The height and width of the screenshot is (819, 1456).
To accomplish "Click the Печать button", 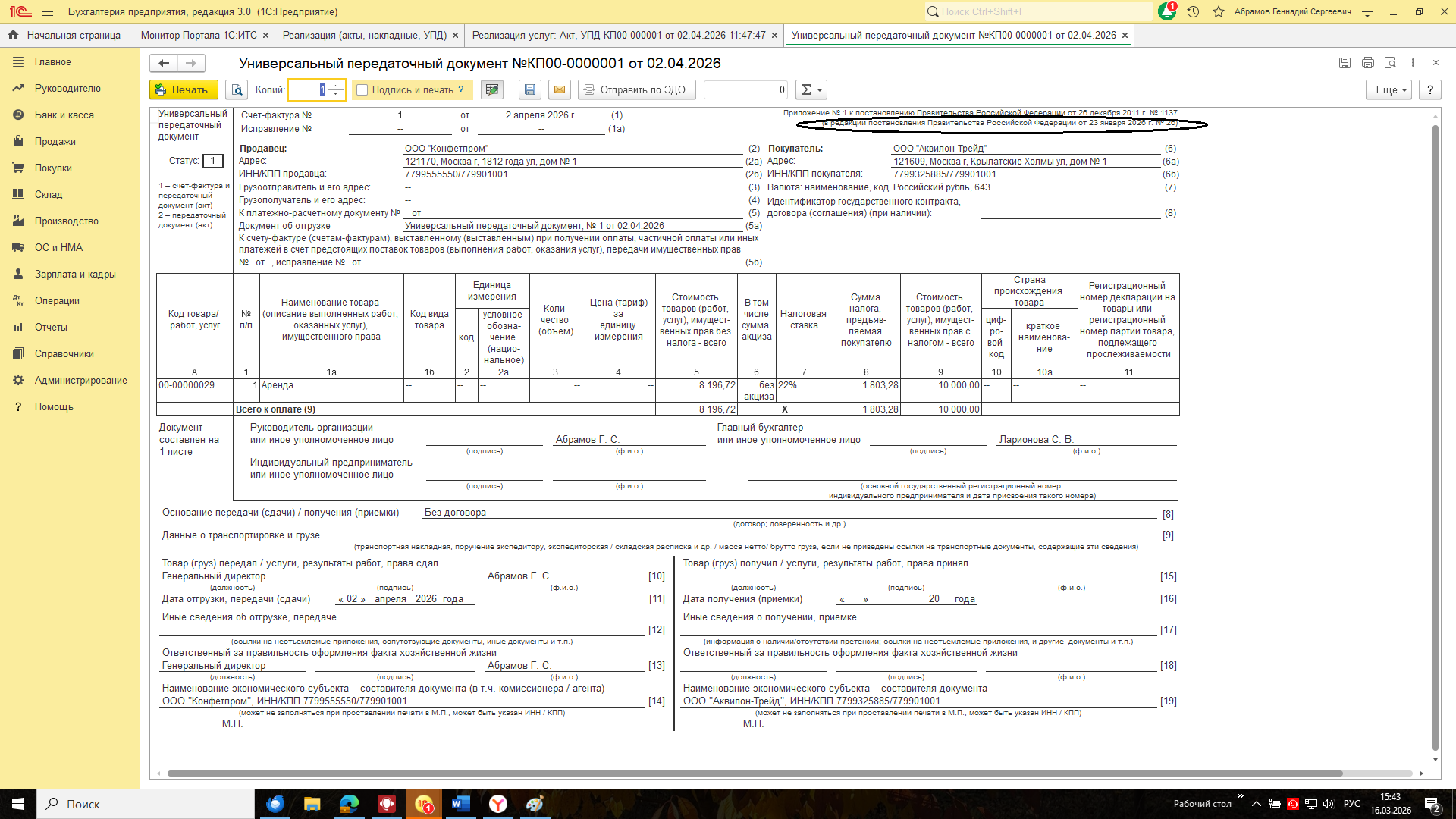I will [x=183, y=89].
